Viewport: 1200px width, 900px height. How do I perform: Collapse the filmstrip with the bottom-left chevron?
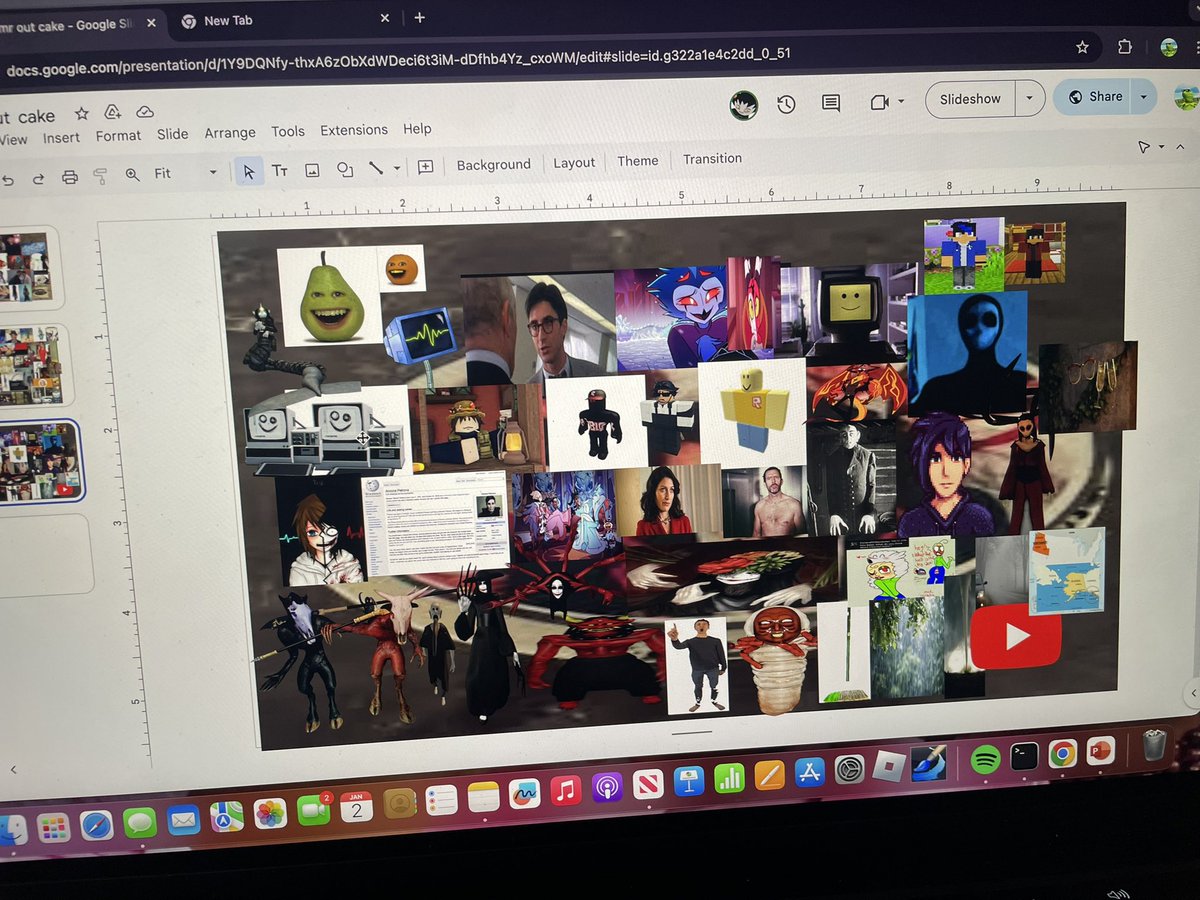13,770
